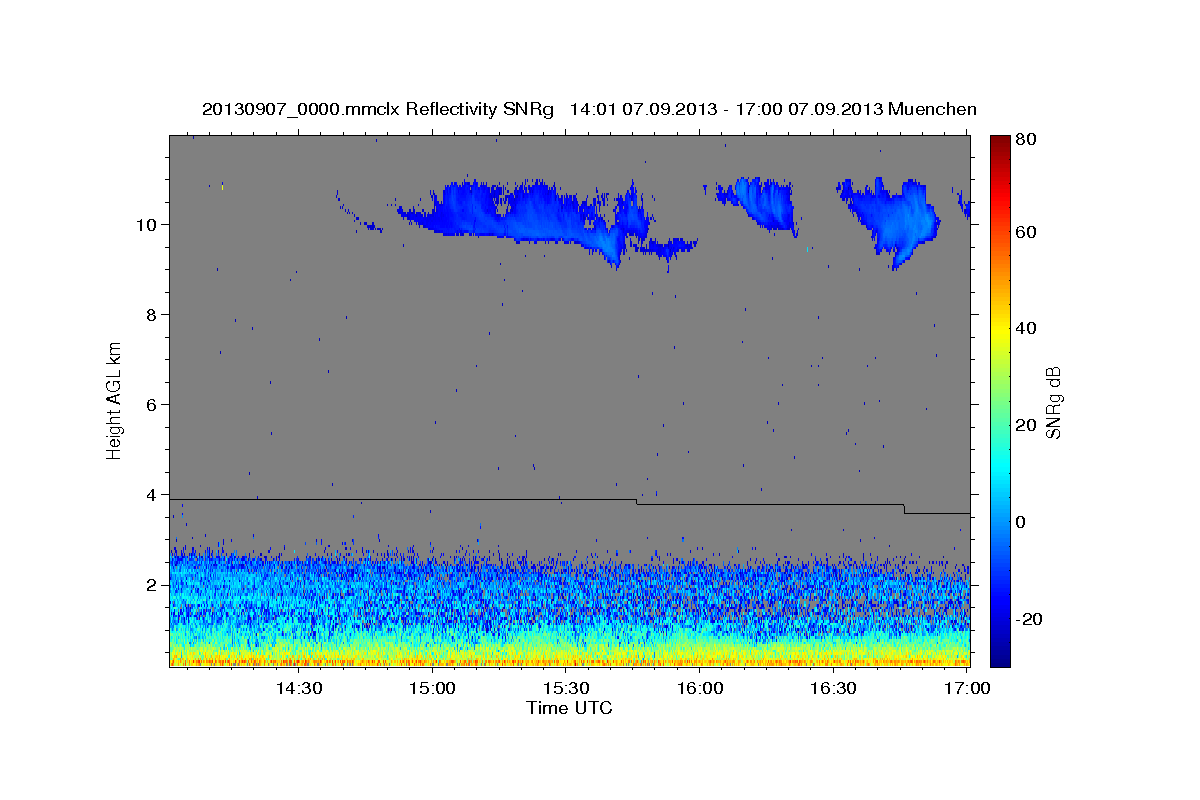The width and height of the screenshot is (1200, 800).
Task: Click the dark red top of colorbar
Action: 998,143
